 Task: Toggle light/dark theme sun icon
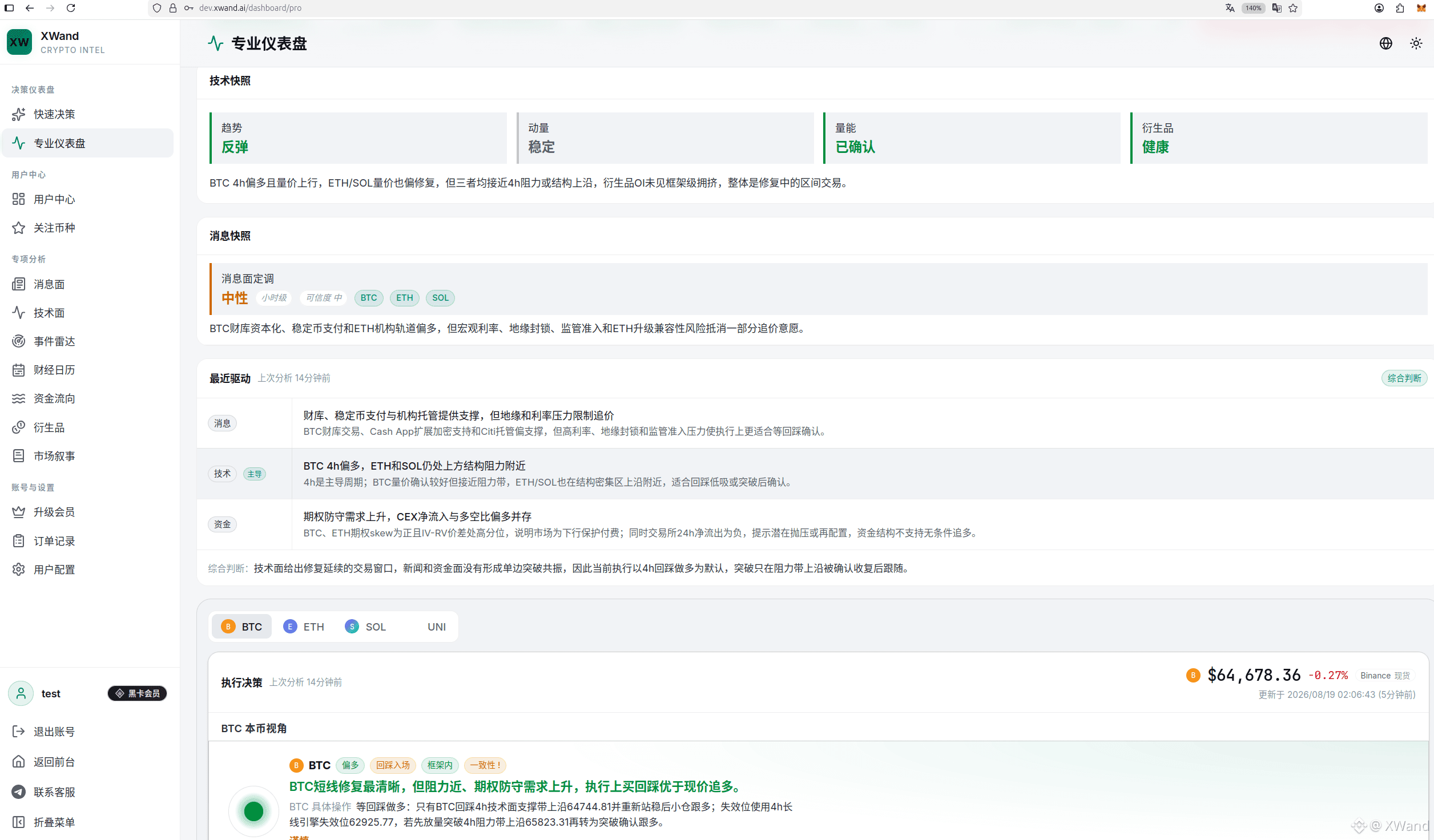pos(1416,43)
